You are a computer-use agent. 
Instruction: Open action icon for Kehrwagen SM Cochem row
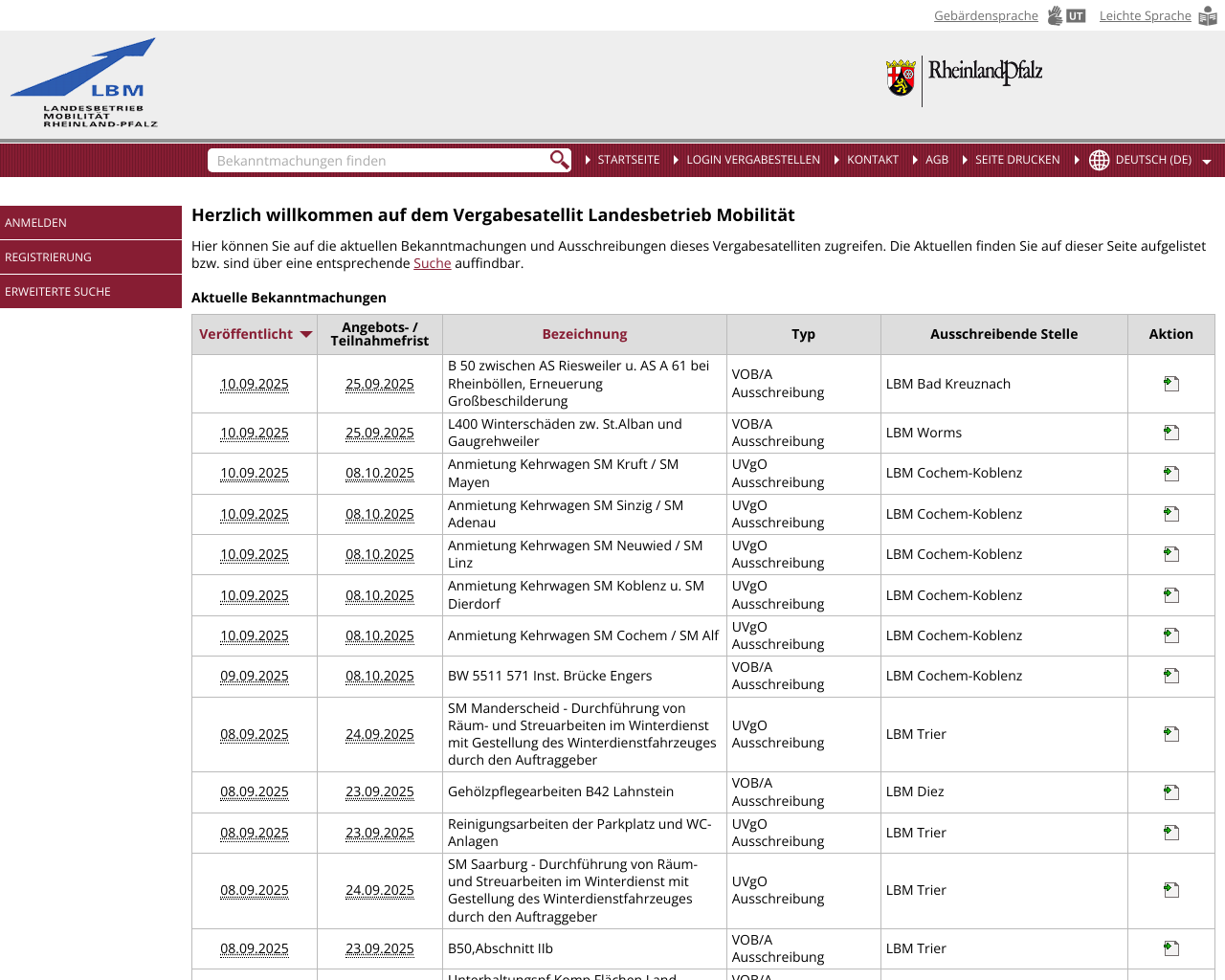(x=1171, y=635)
